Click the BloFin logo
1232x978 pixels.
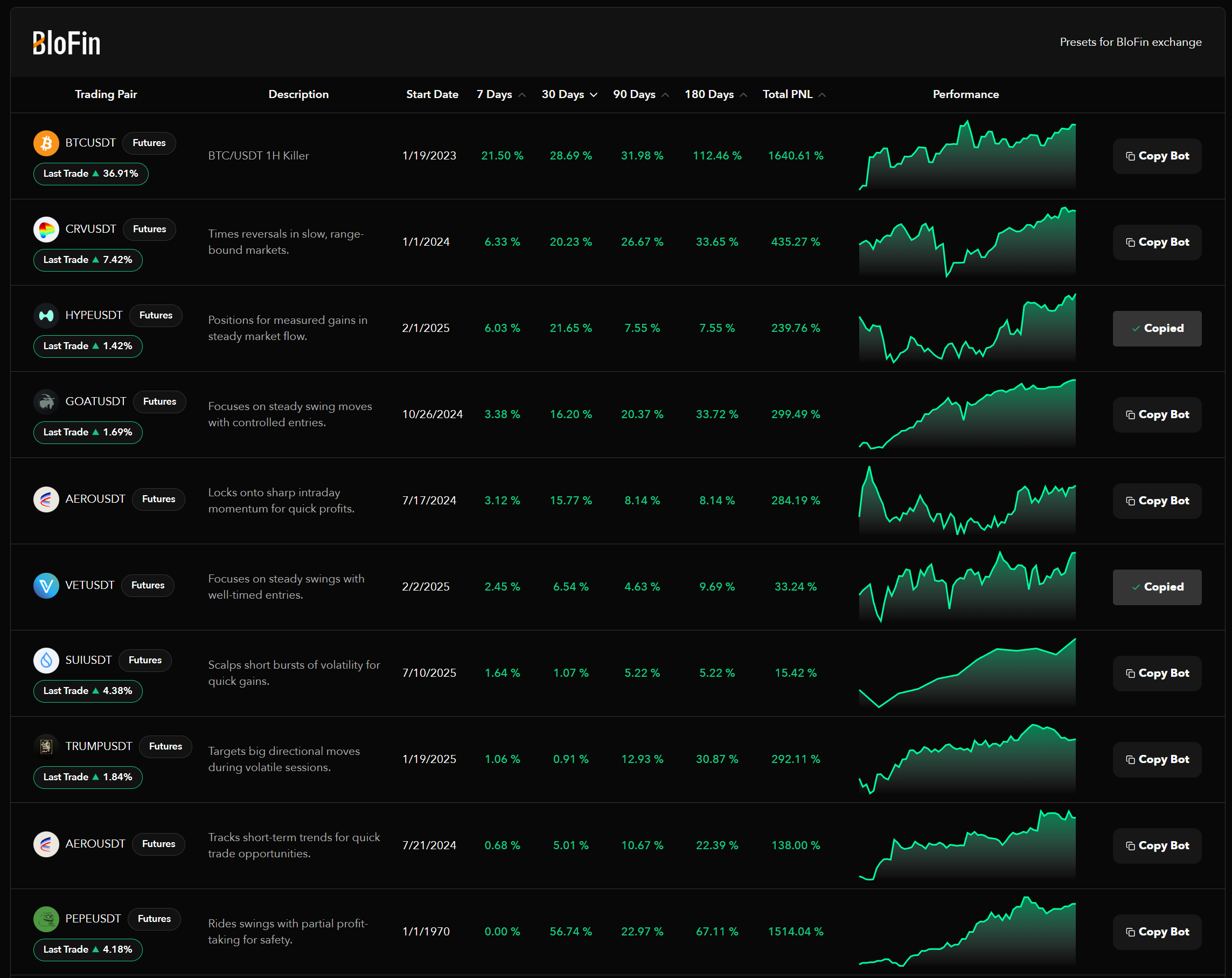[66, 43]
